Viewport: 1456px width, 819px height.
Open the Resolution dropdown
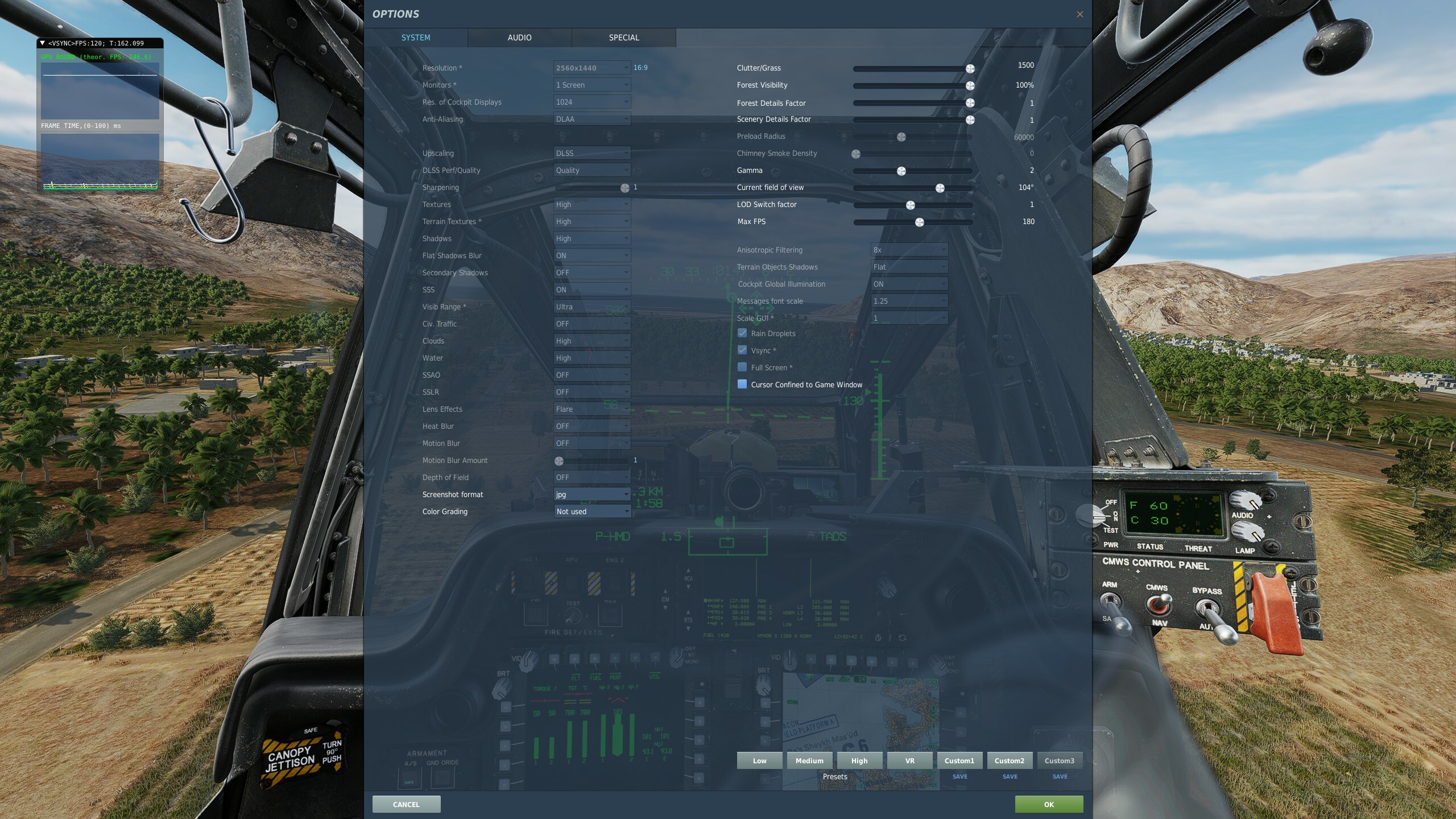pyautogui.click(x=592, y=68)
